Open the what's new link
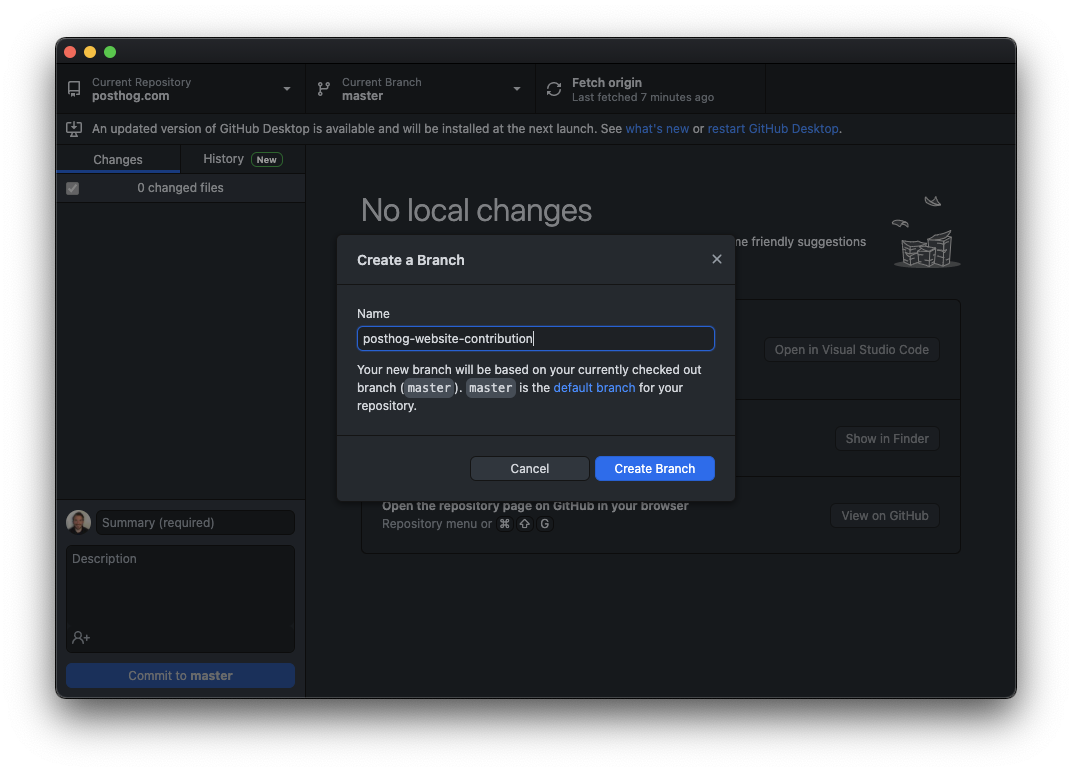Viewport: 1072px width, 772px height. click(x=657, y=128)
